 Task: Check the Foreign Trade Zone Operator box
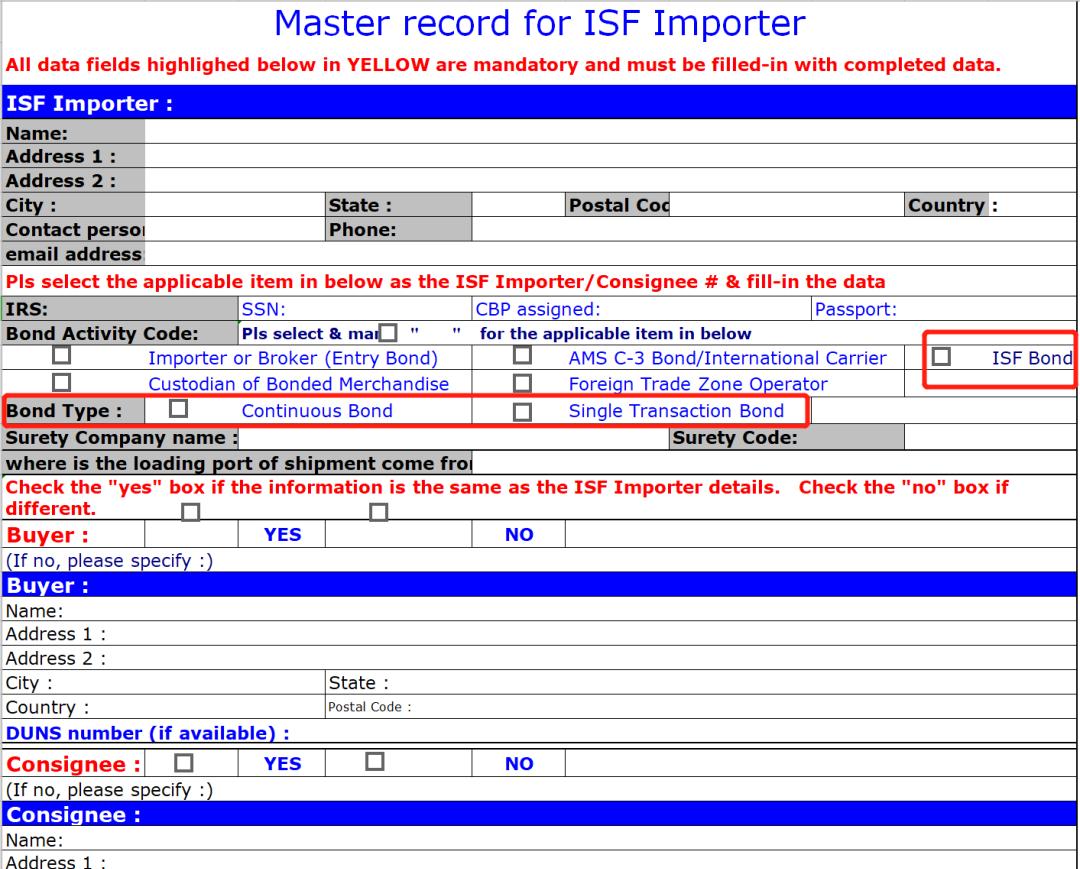[522, 382]
